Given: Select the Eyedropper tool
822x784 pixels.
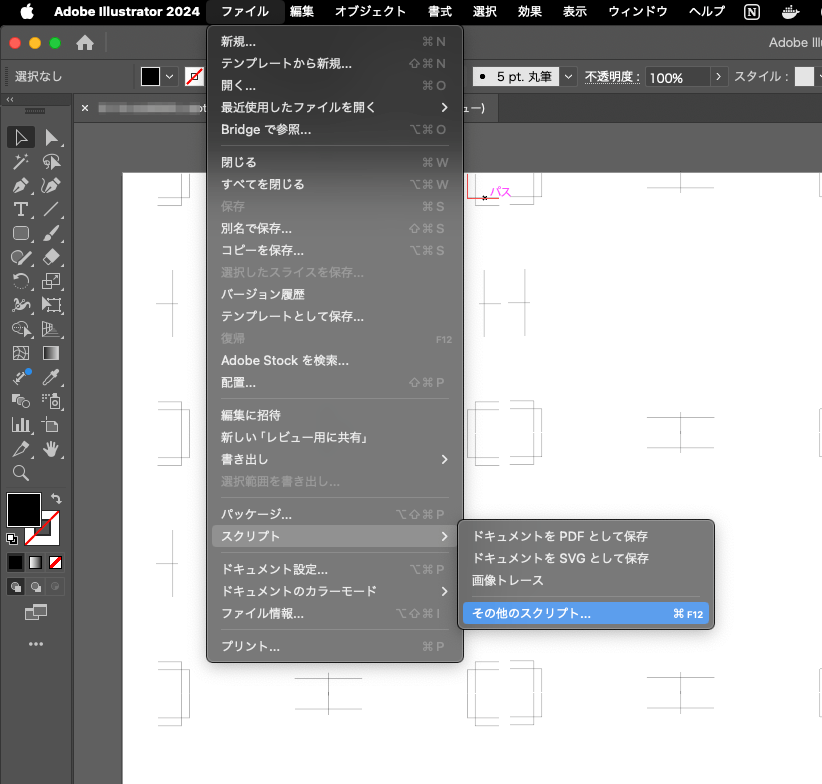Looking at the screenshot, I should (x=51, y=377).
